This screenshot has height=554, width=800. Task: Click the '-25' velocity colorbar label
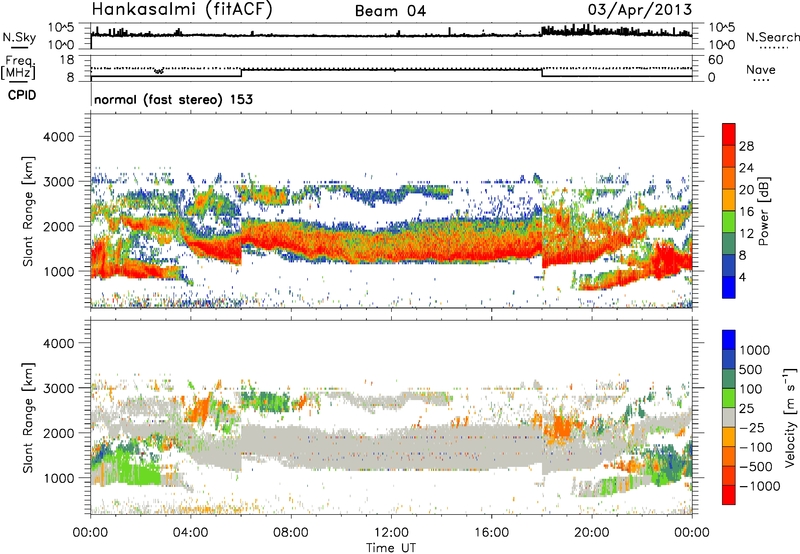click(752, 427)
